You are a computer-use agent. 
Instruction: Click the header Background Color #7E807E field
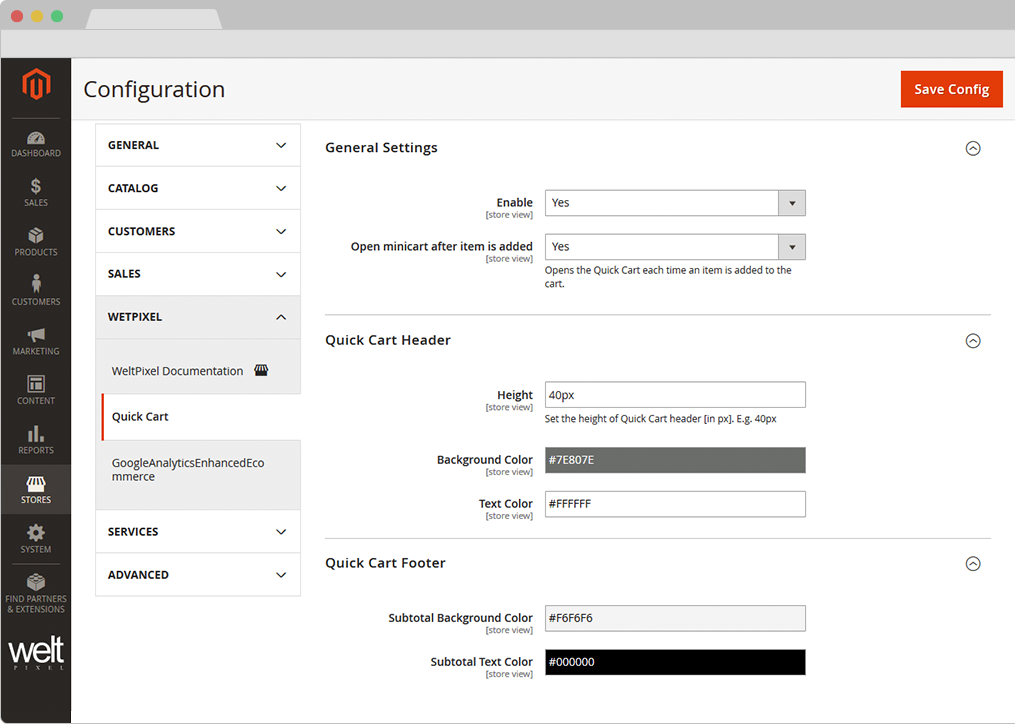point(675,460)
